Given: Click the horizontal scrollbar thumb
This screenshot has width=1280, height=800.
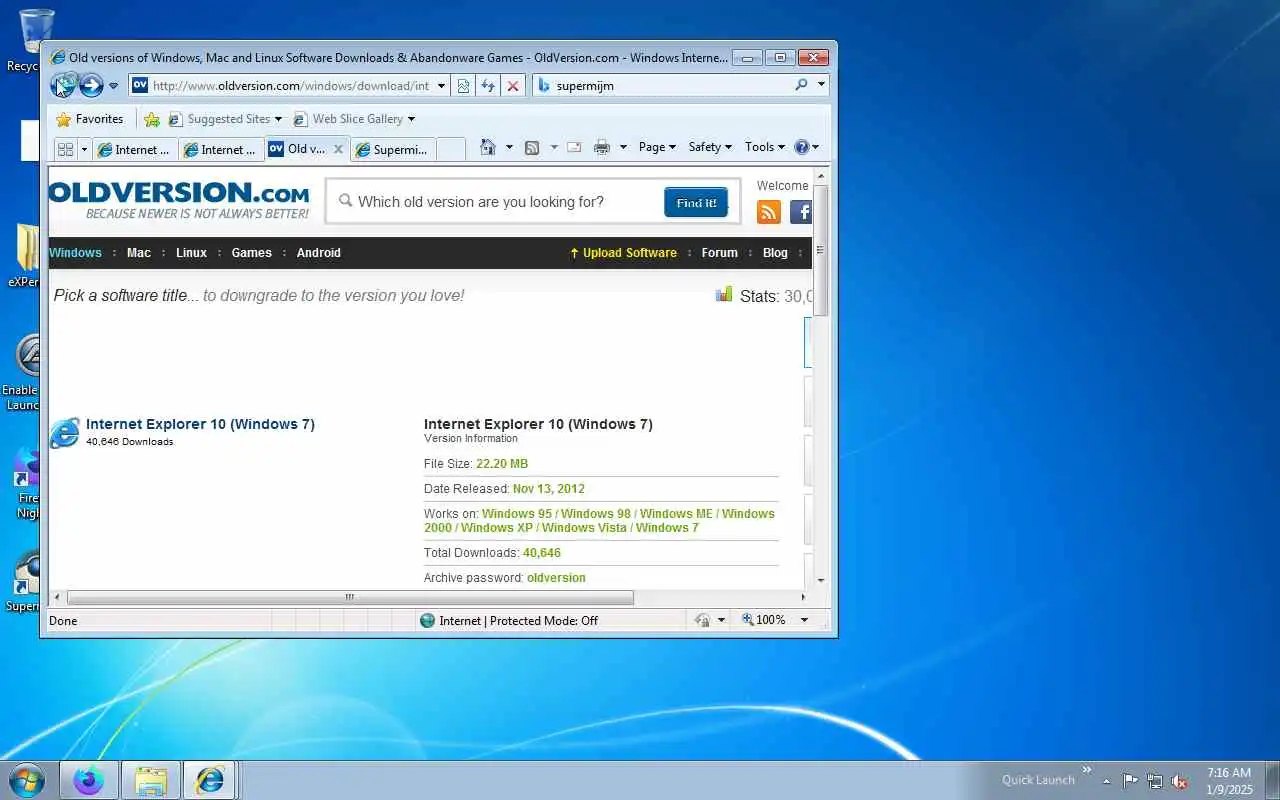Looking at the screenshot, I should pos(350,597).
